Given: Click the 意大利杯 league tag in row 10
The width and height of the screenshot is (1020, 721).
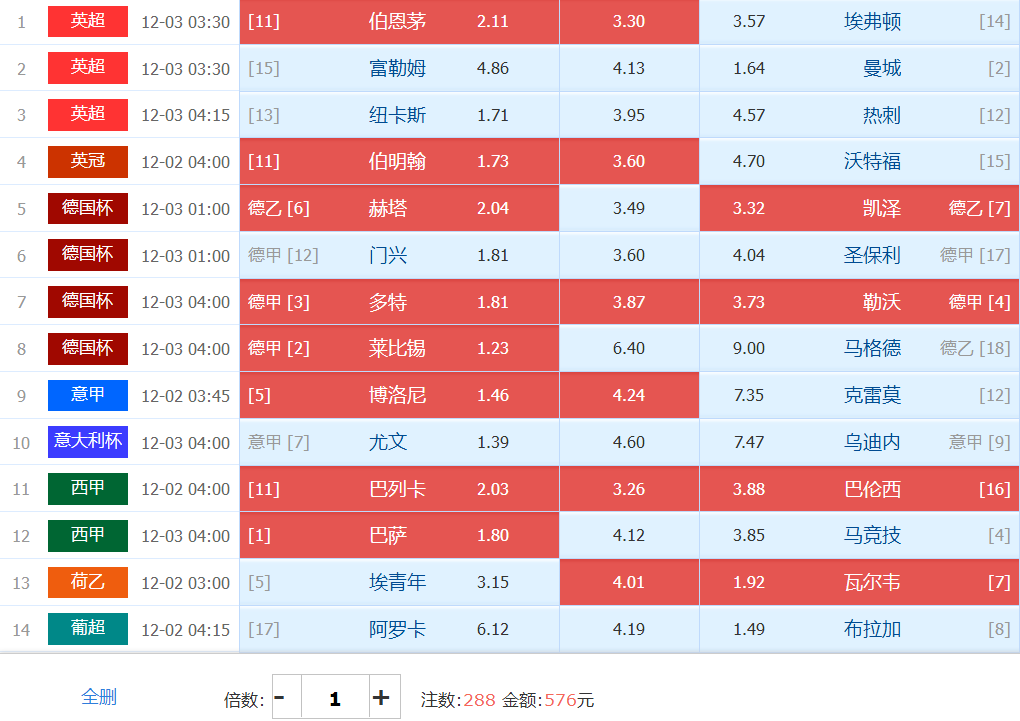Looking at the screenshot, I should (88, 441).
